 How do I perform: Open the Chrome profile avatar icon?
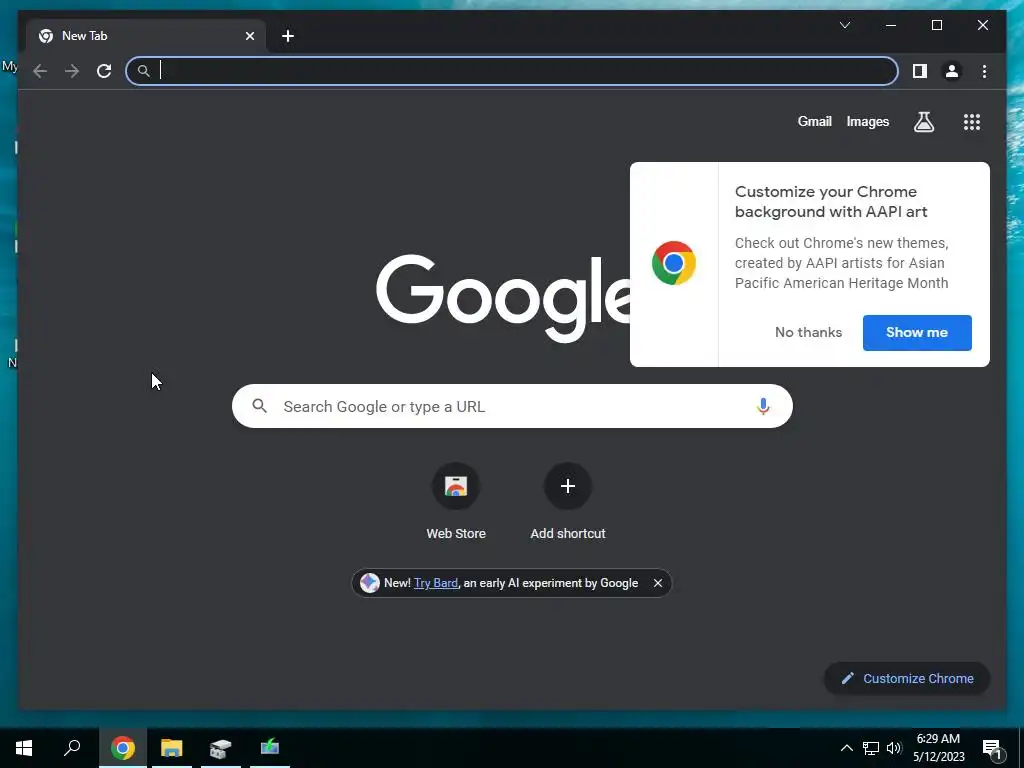(x=952, y=71)
